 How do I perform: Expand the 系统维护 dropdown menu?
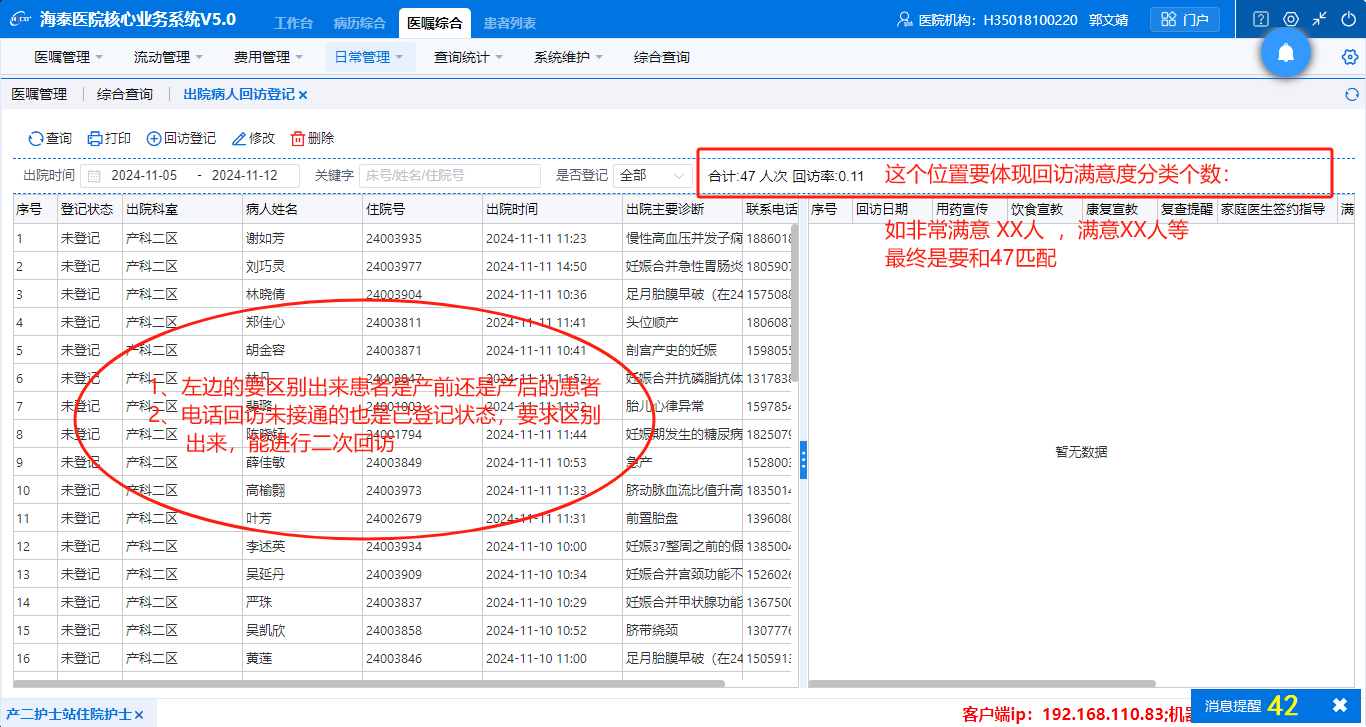point(568,57)
